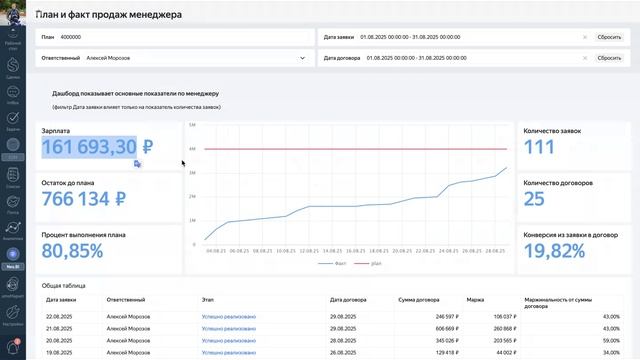Click the contract sum 345 026 ₽ cell
This screenshot has height=360, width=640.
tap(447, 340)
